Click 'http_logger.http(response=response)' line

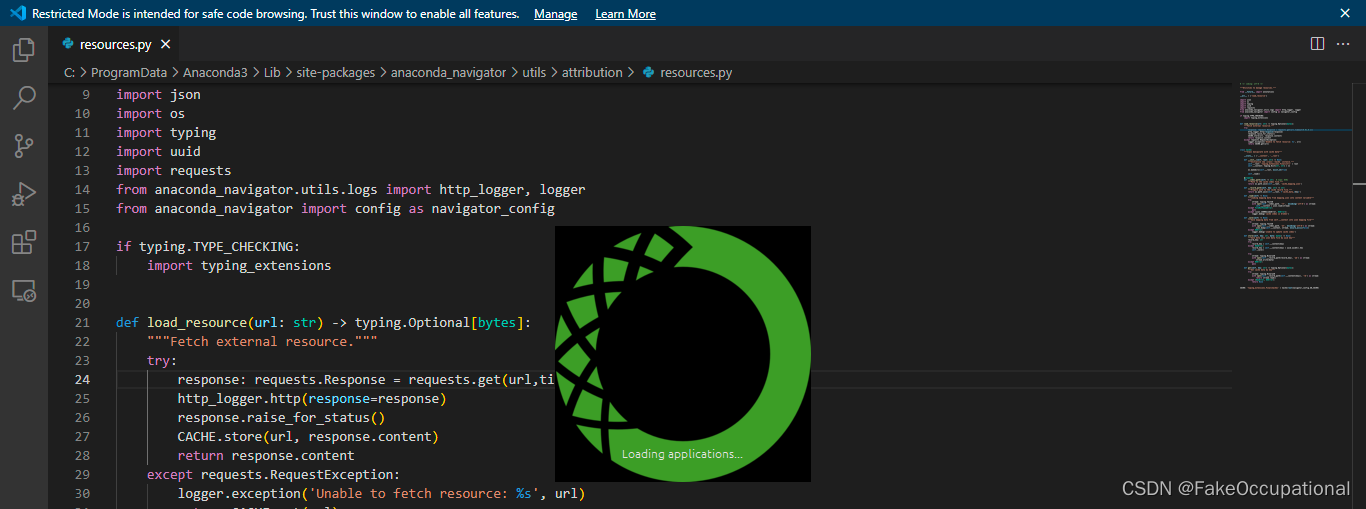[312, 399]
